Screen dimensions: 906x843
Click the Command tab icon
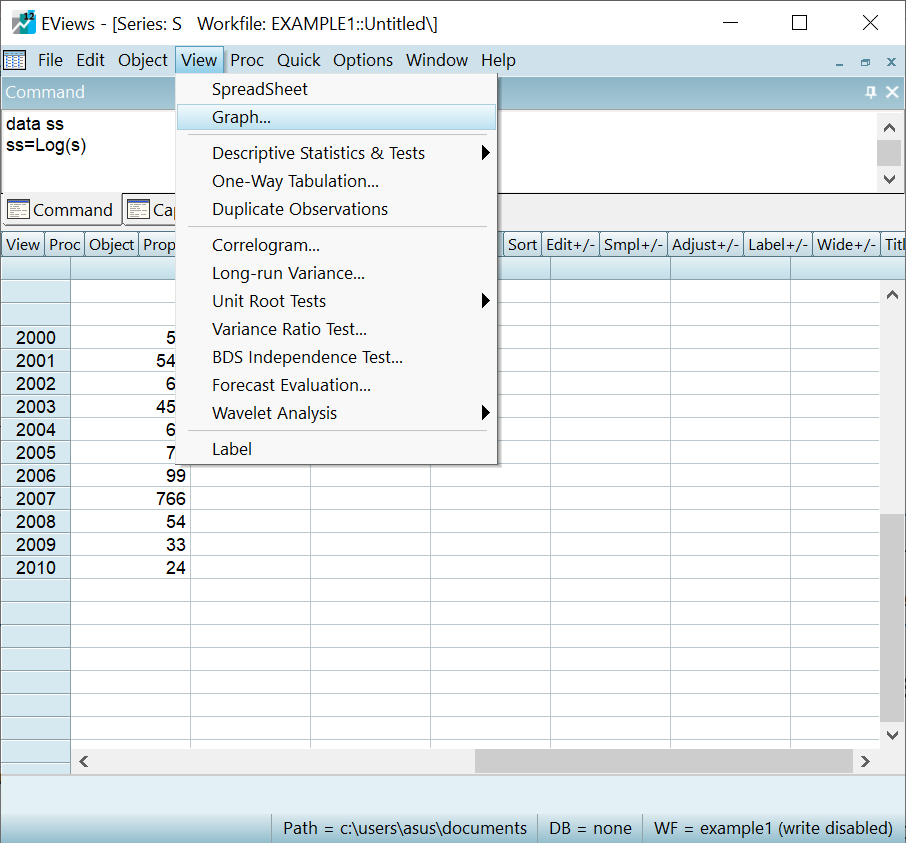(18, 210)
